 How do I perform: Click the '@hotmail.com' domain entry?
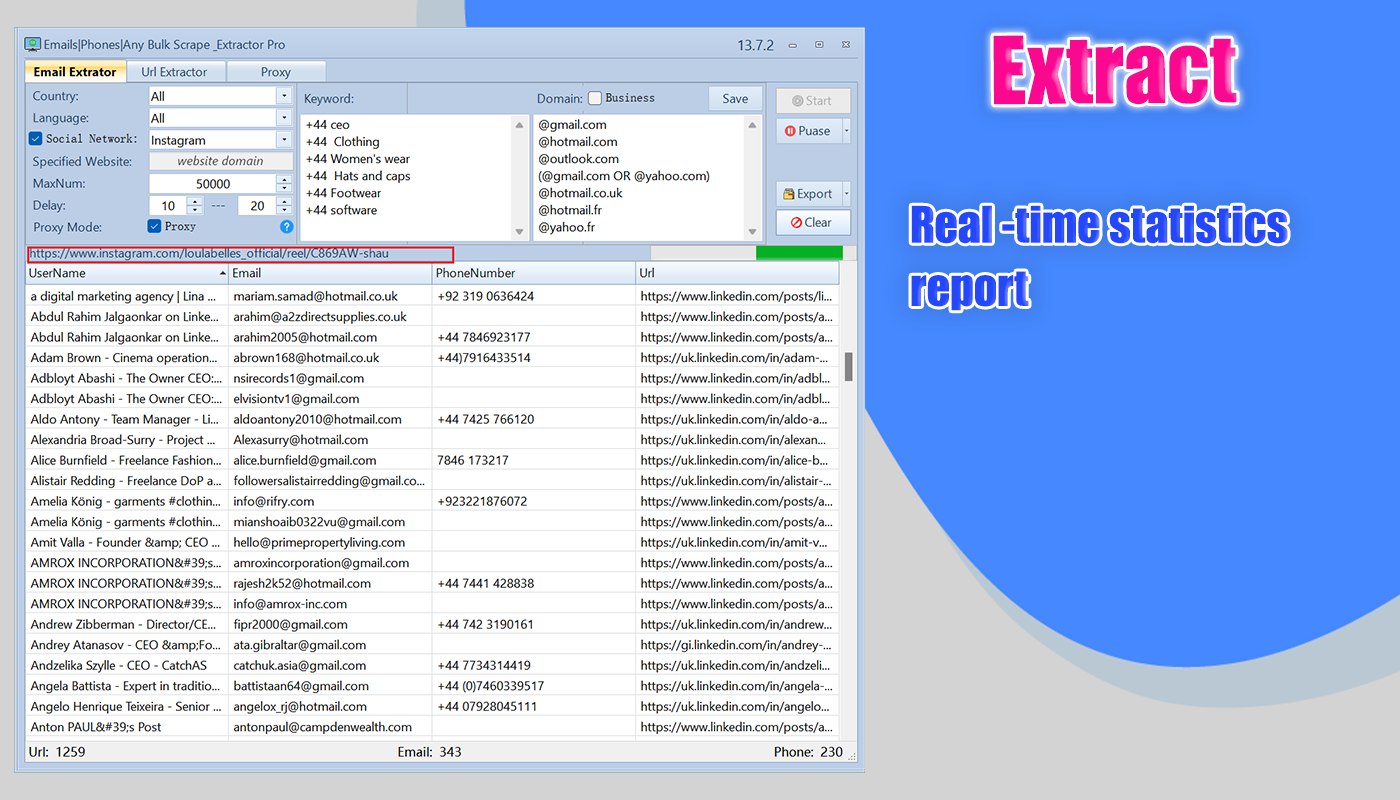(x=578, y=142)
